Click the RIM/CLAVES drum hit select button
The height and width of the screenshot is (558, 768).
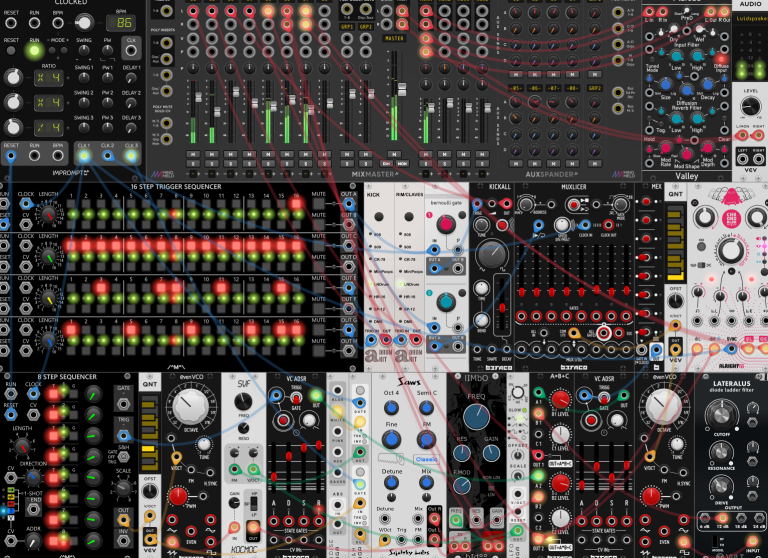click(408, 217)
